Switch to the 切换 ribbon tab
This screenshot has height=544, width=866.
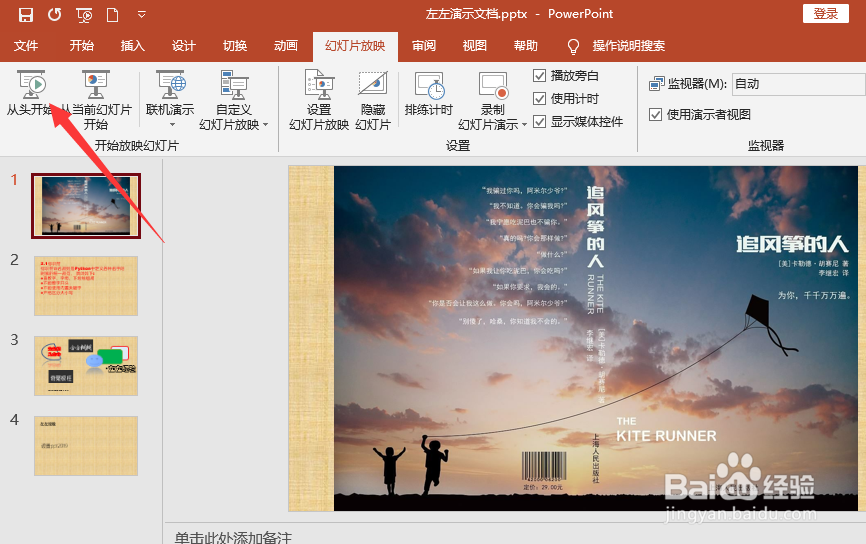(x=235, y=46)
